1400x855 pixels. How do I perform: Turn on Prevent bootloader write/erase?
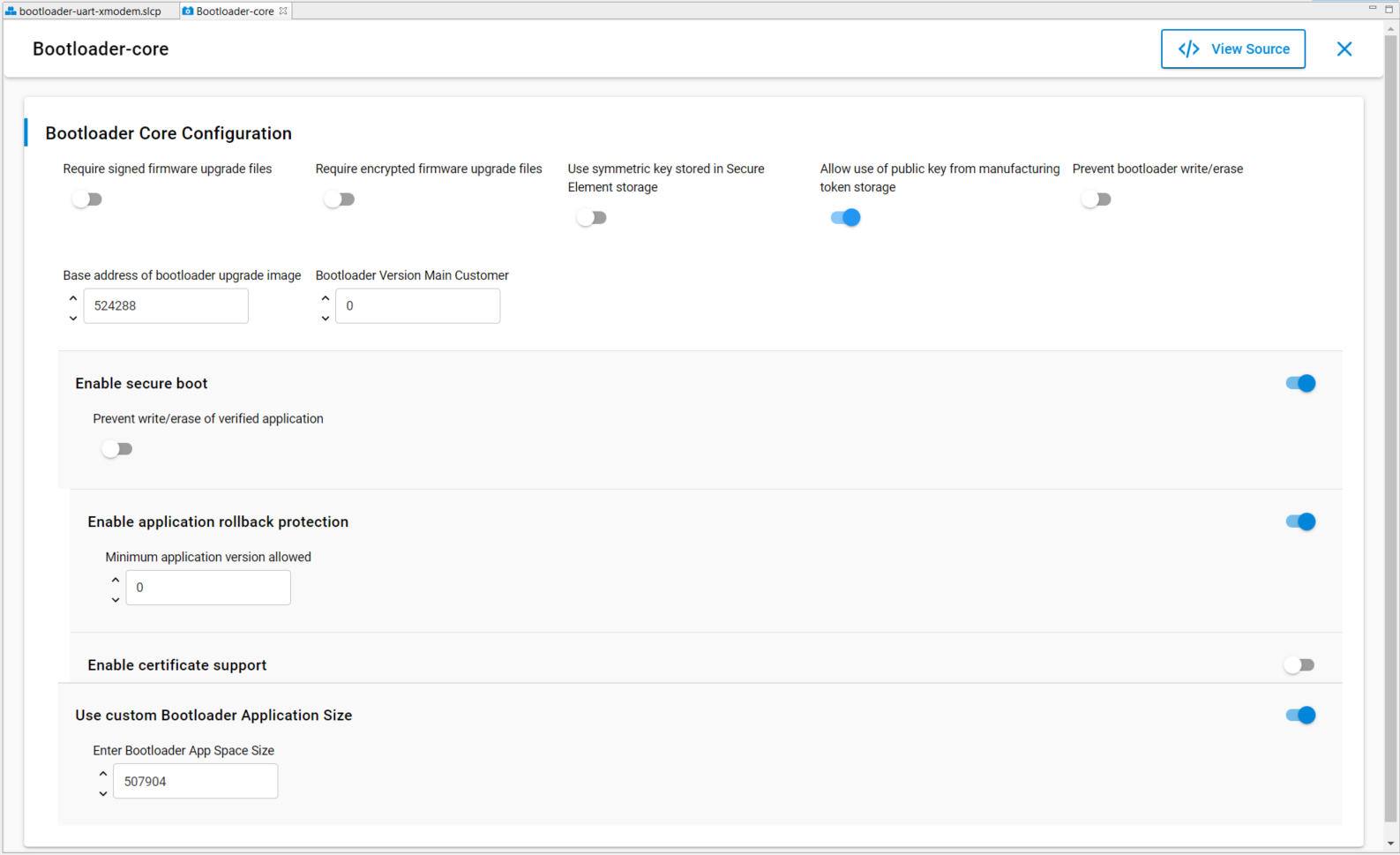point(1097,199)
